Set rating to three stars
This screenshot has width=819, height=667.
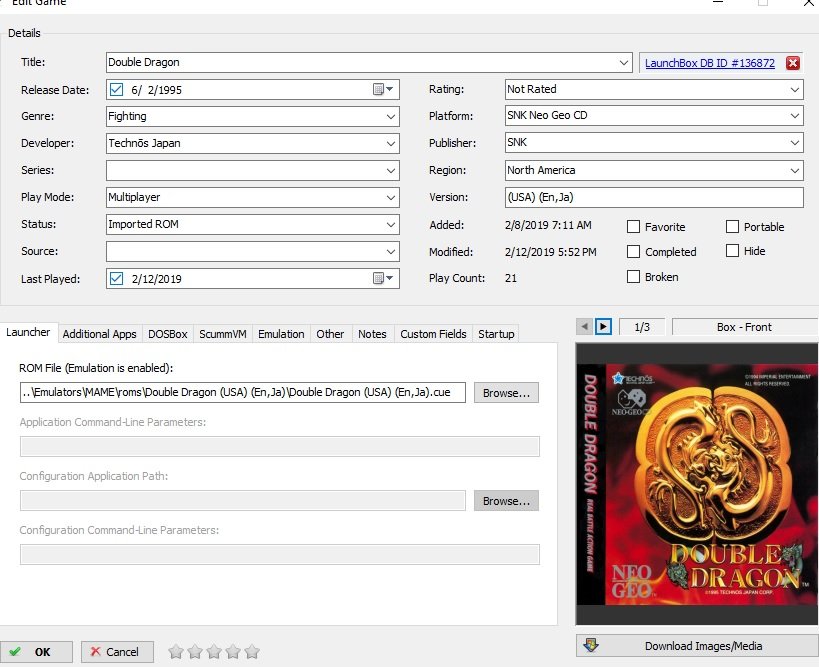click(x=214, y=651)
